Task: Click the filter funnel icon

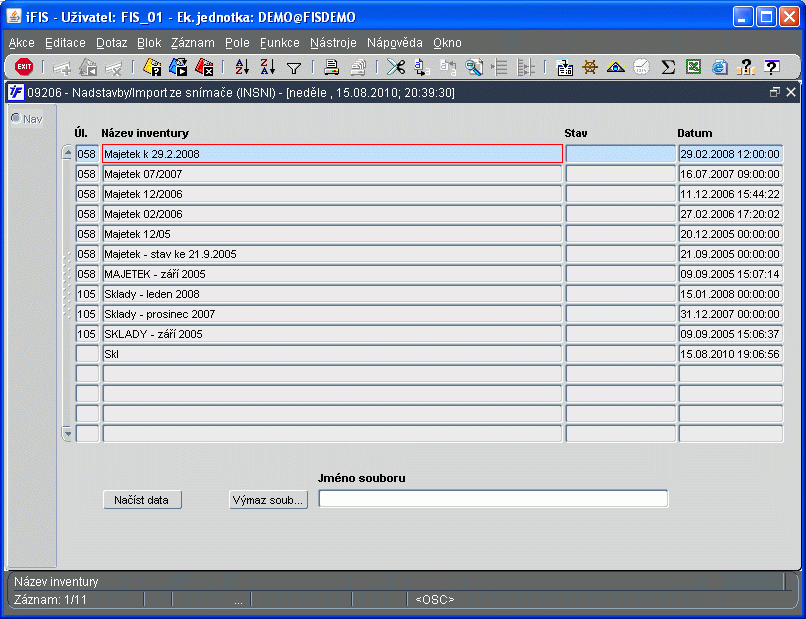Action: [294, 68]
